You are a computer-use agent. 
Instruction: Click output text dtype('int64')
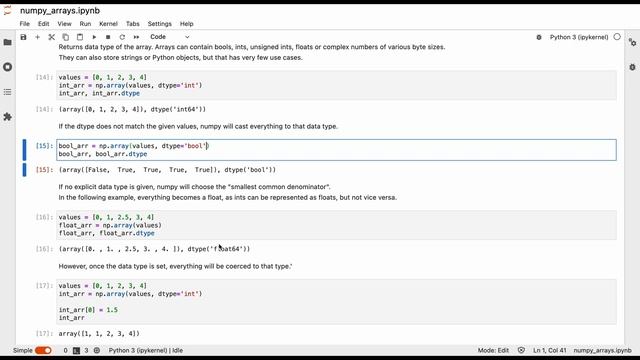coord(178,109)
